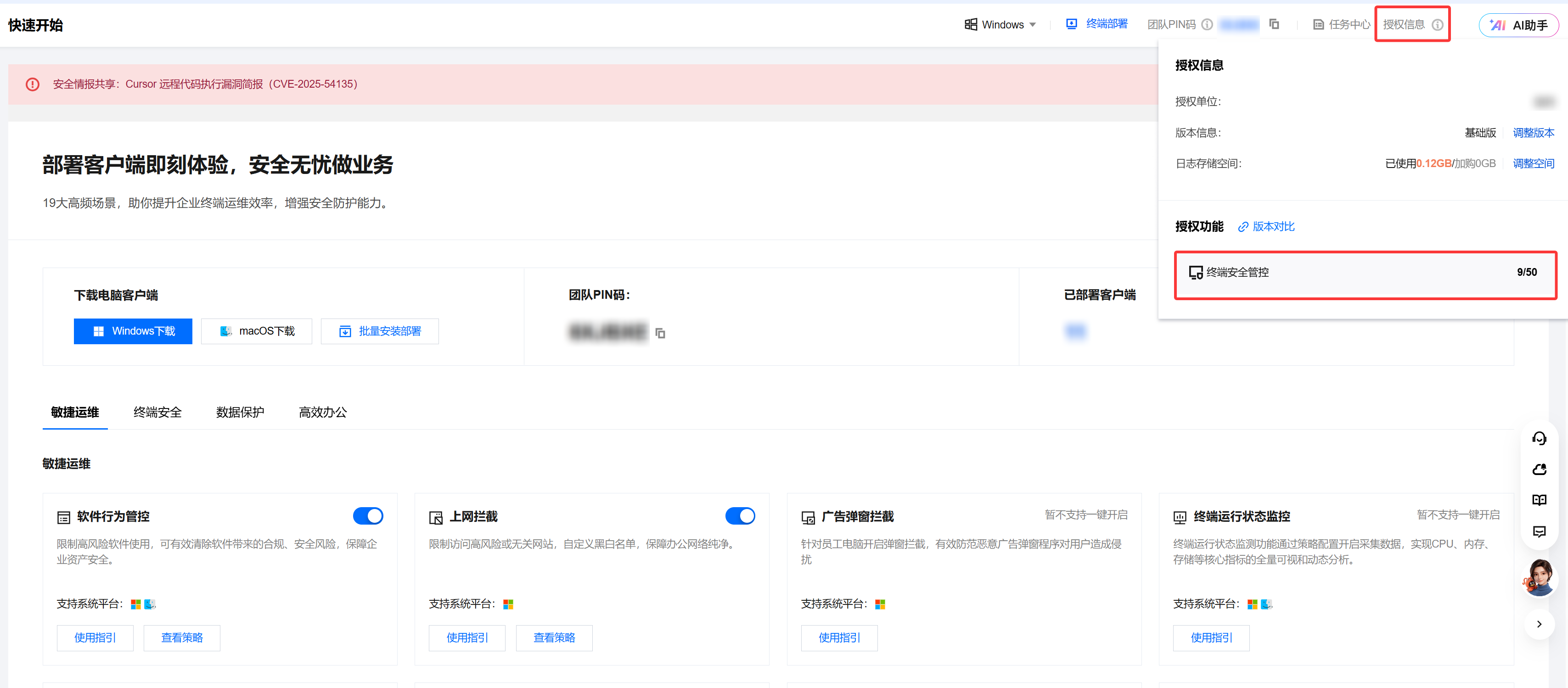Click the 授权信息 info icon
Viewport: 1568px width, 688px height.
click(1437, 24)
